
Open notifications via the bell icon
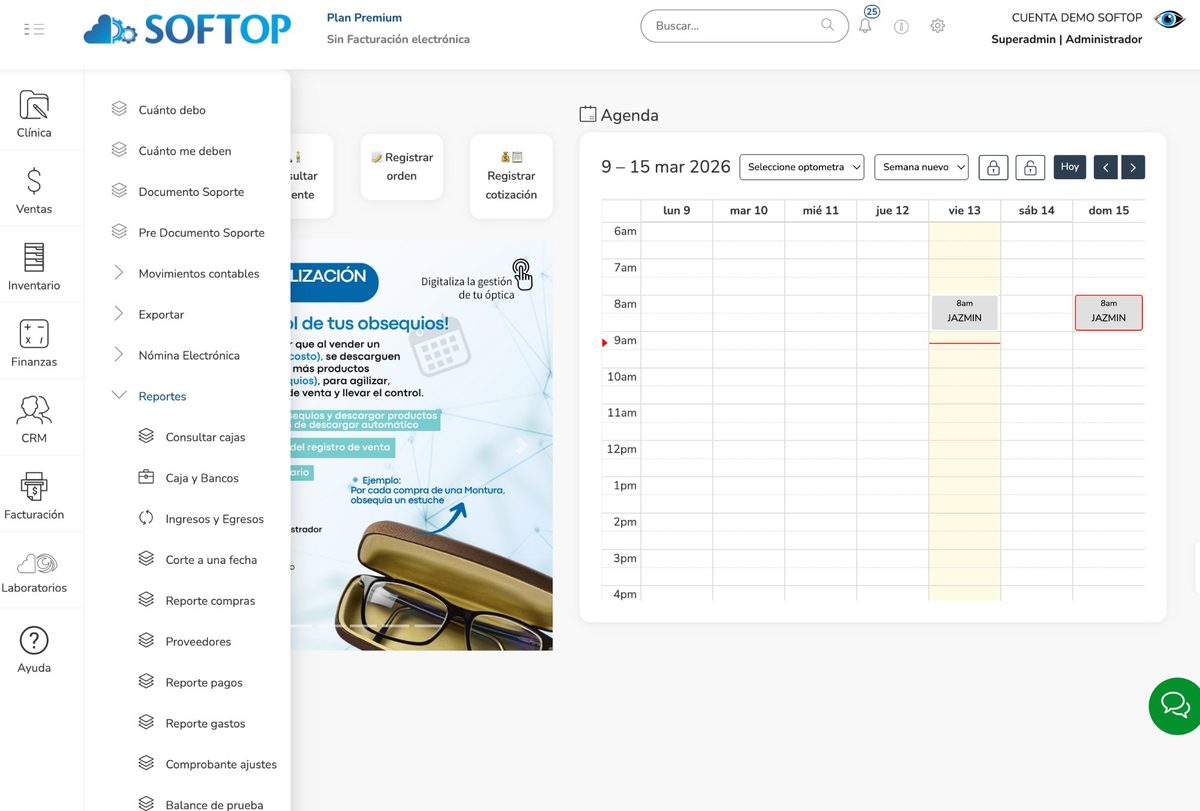coord(865,26)
